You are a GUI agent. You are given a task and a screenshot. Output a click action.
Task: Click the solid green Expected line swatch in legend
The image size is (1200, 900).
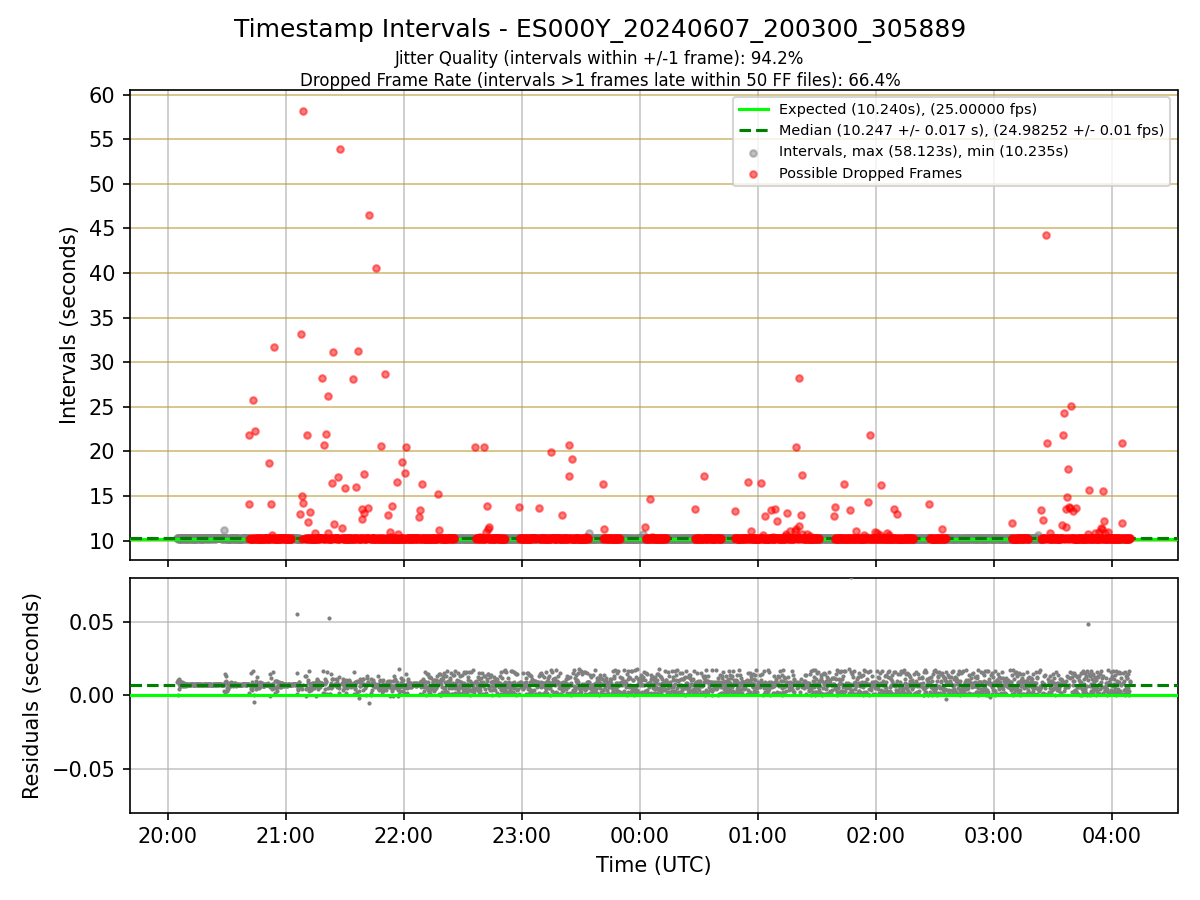[754, 110]
